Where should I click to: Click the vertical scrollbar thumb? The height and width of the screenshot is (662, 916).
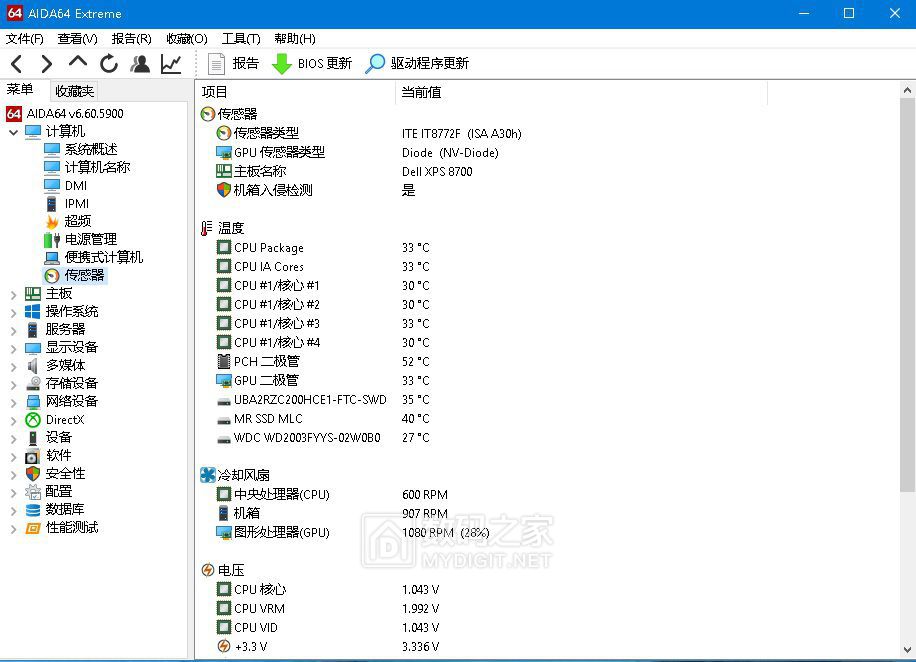click(907, 295)
